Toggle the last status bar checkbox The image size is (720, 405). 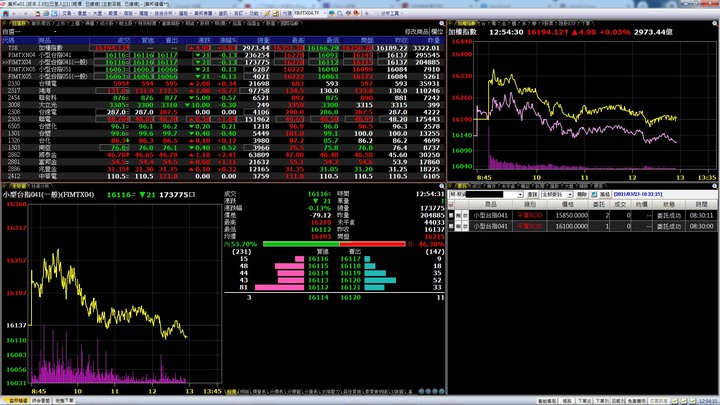pos(692,401)
